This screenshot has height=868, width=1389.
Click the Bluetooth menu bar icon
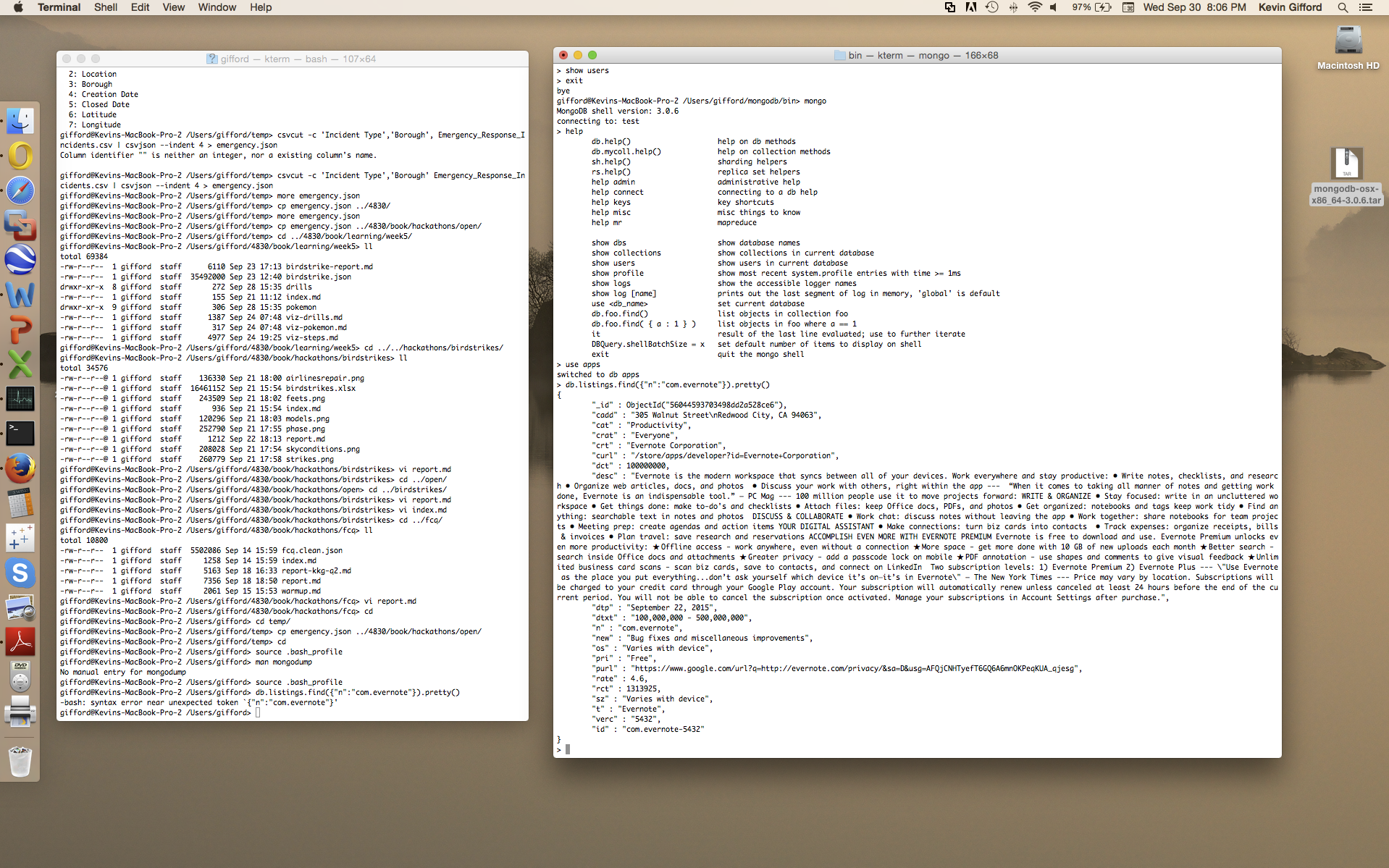pos(1013,7)
